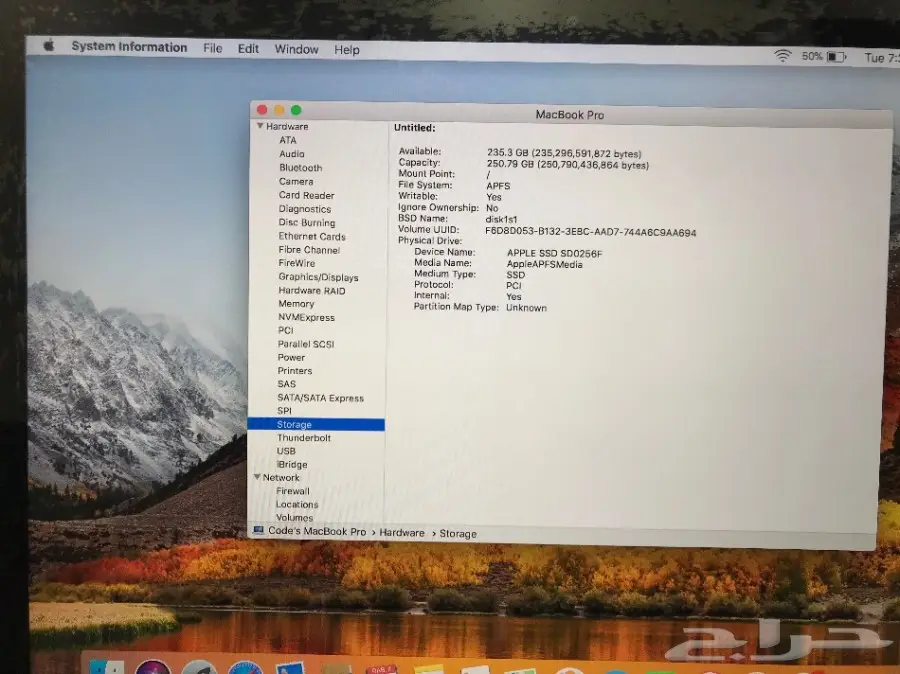Select NVMExpress in sidebar
Image resolution: width=900 pixels, height=674 pixels.
(306, 317)
